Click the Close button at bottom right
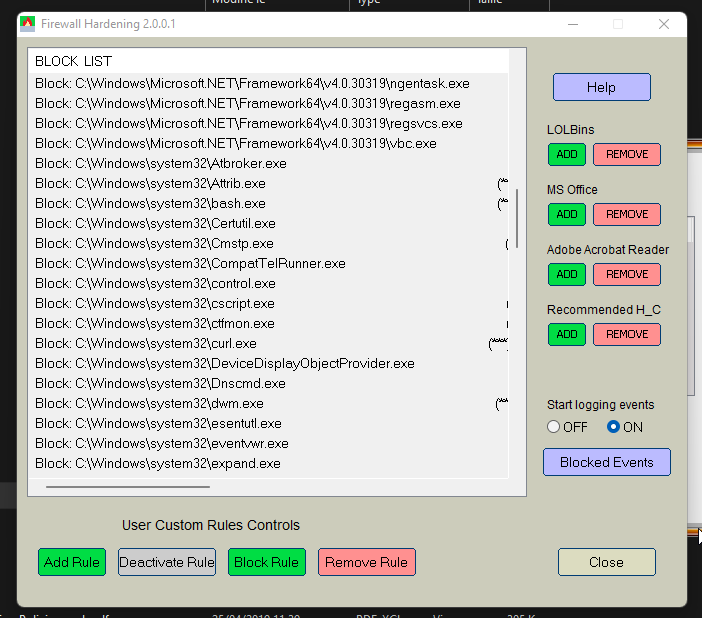This screenshot has width=702, height=618. tap(606, 562)
